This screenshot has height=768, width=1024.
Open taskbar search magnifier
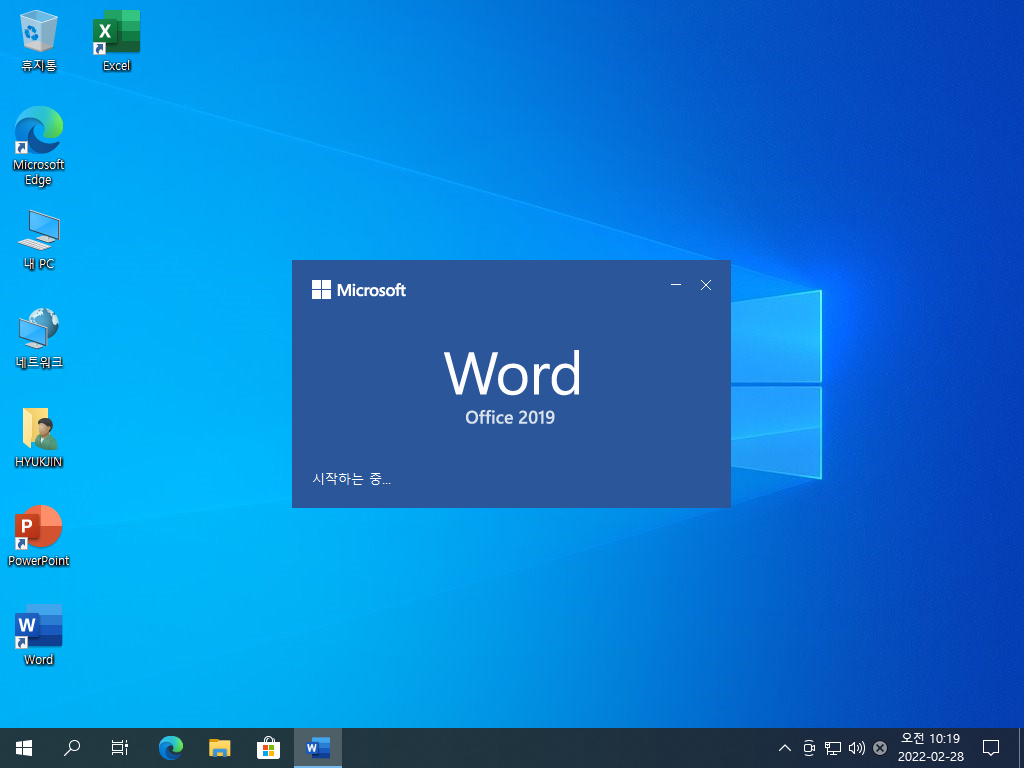pos(72,748)
